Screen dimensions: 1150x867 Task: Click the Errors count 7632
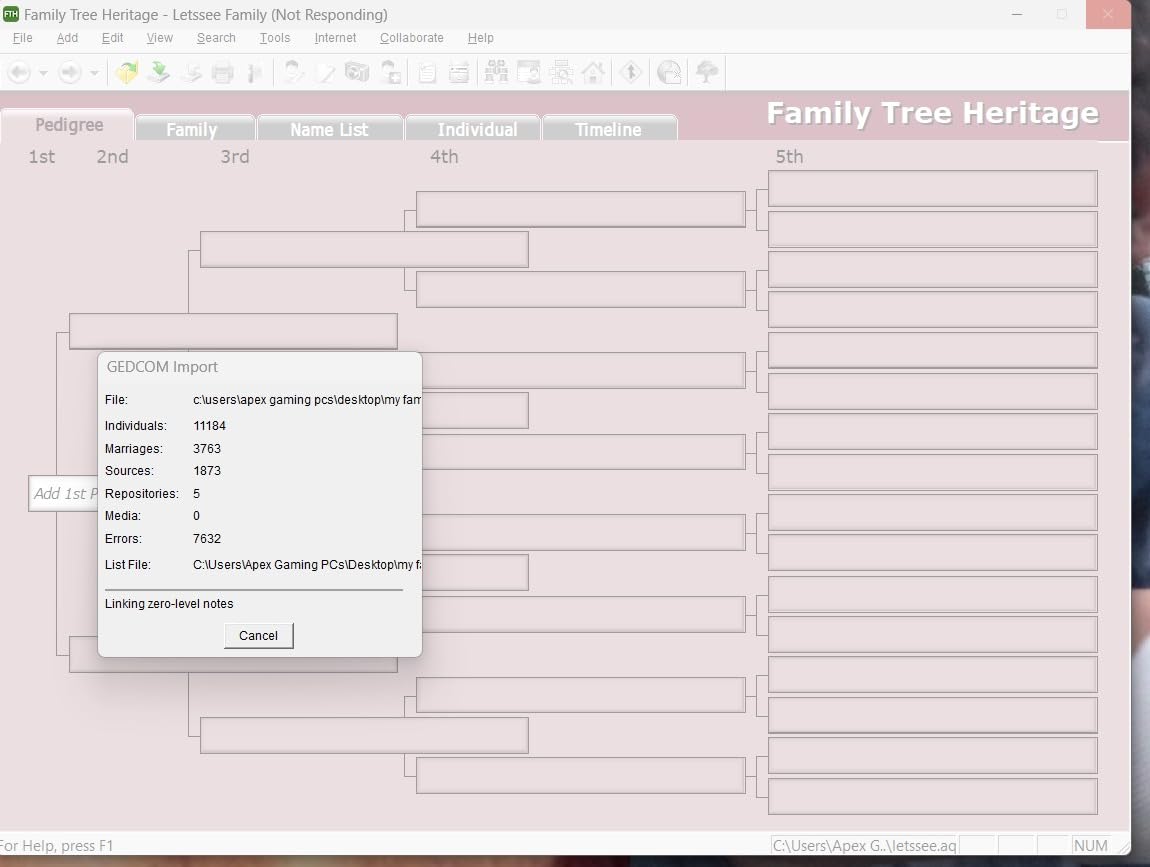point(207,538)
